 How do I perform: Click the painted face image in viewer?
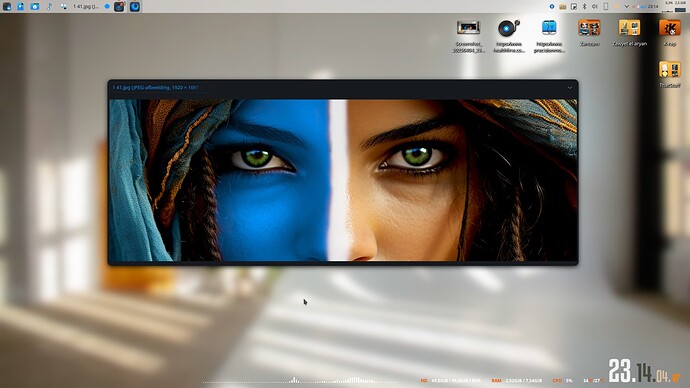click(343, 180)
